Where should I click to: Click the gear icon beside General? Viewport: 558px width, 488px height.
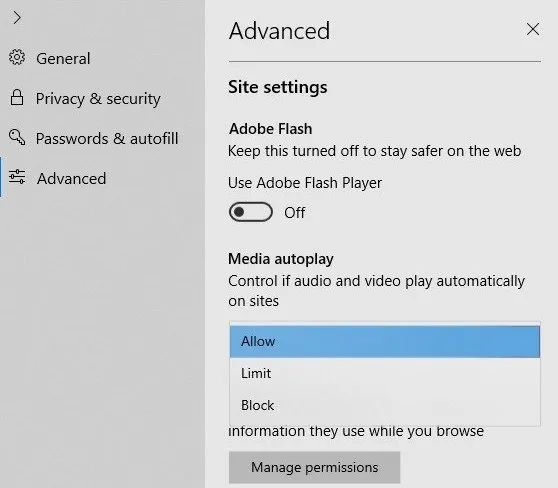(17, 57)
